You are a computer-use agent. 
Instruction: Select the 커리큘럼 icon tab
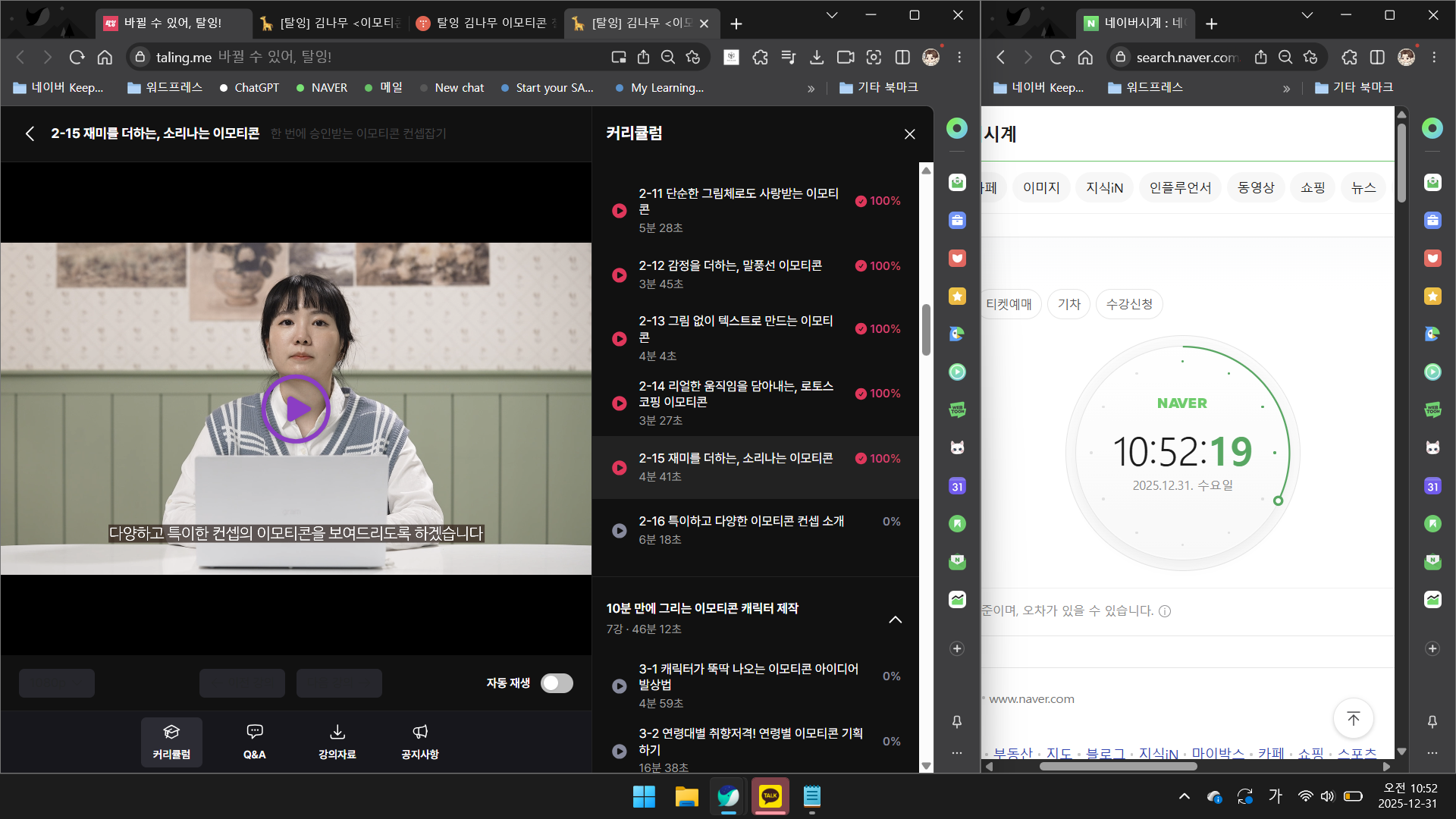click(x=171, y=741)
